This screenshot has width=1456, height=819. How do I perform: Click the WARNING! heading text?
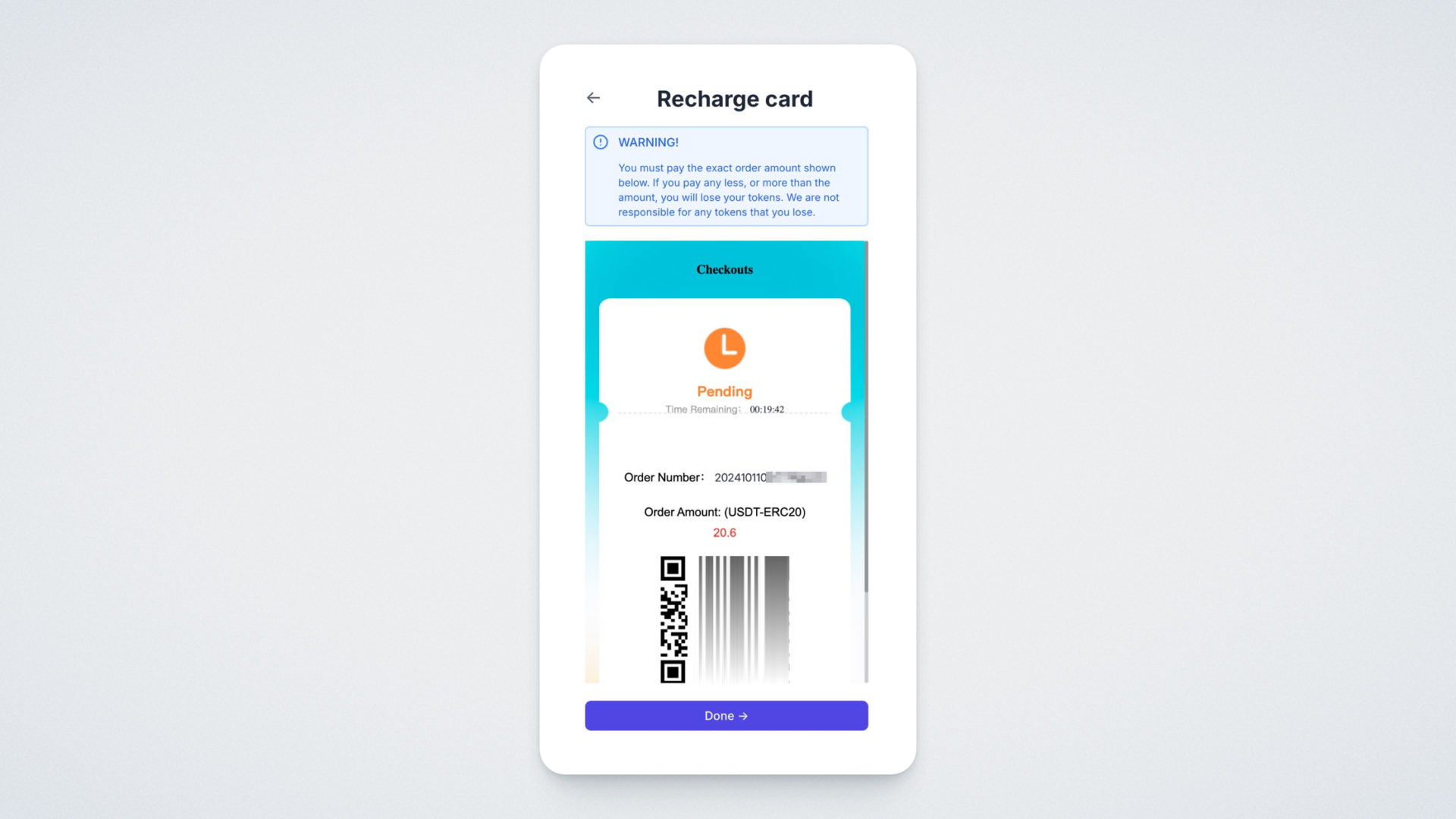(x=648, y=142)
